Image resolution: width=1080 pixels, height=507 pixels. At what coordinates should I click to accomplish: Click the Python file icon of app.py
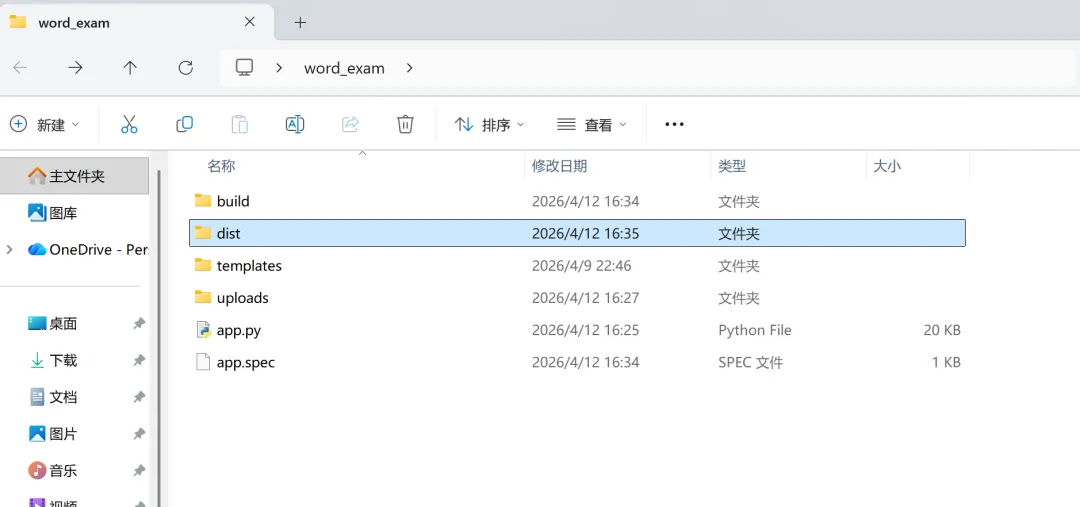click(202, 330)
